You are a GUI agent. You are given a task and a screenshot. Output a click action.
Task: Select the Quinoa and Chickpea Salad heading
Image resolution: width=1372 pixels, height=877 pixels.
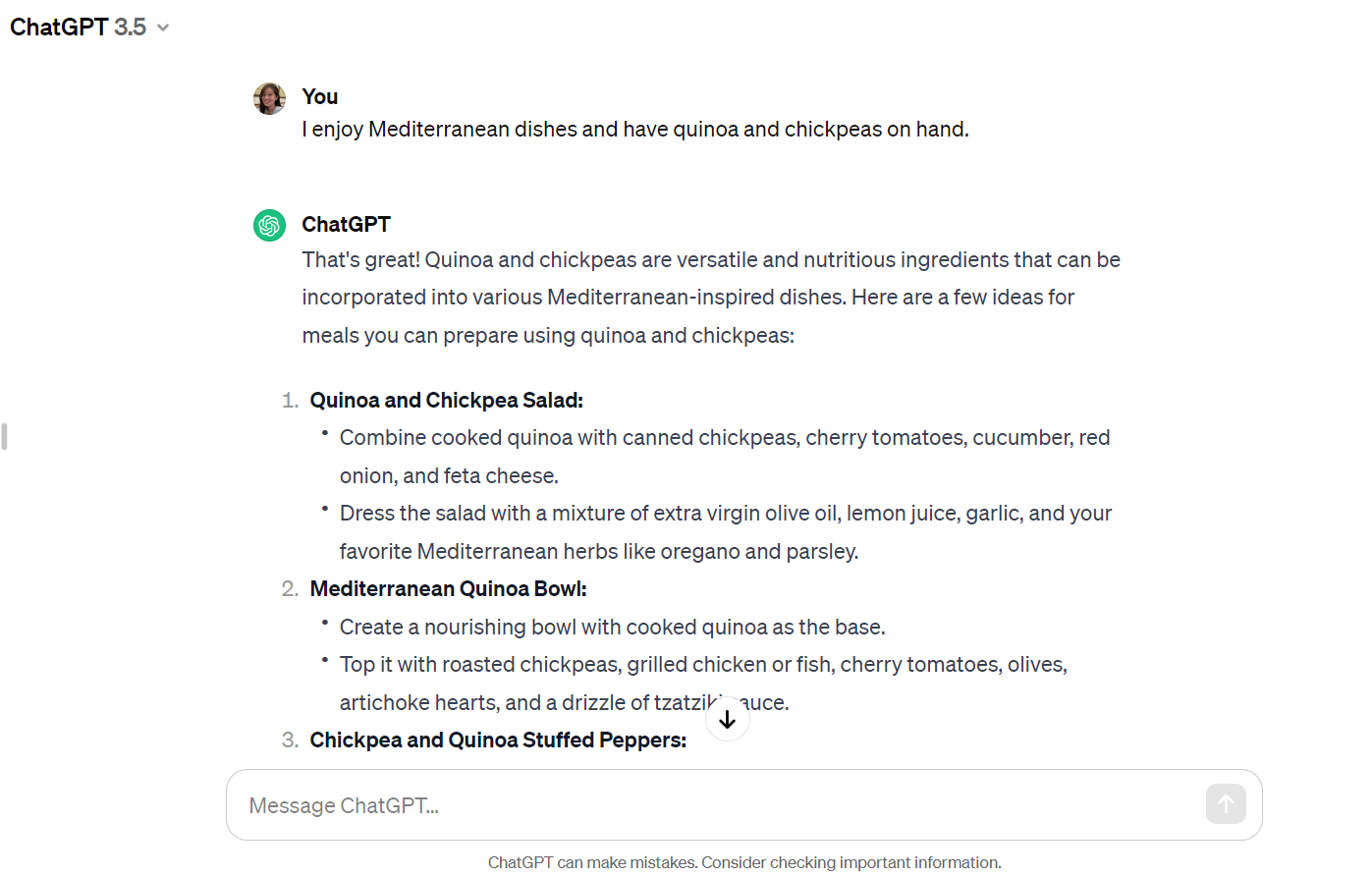coord(446,400)
